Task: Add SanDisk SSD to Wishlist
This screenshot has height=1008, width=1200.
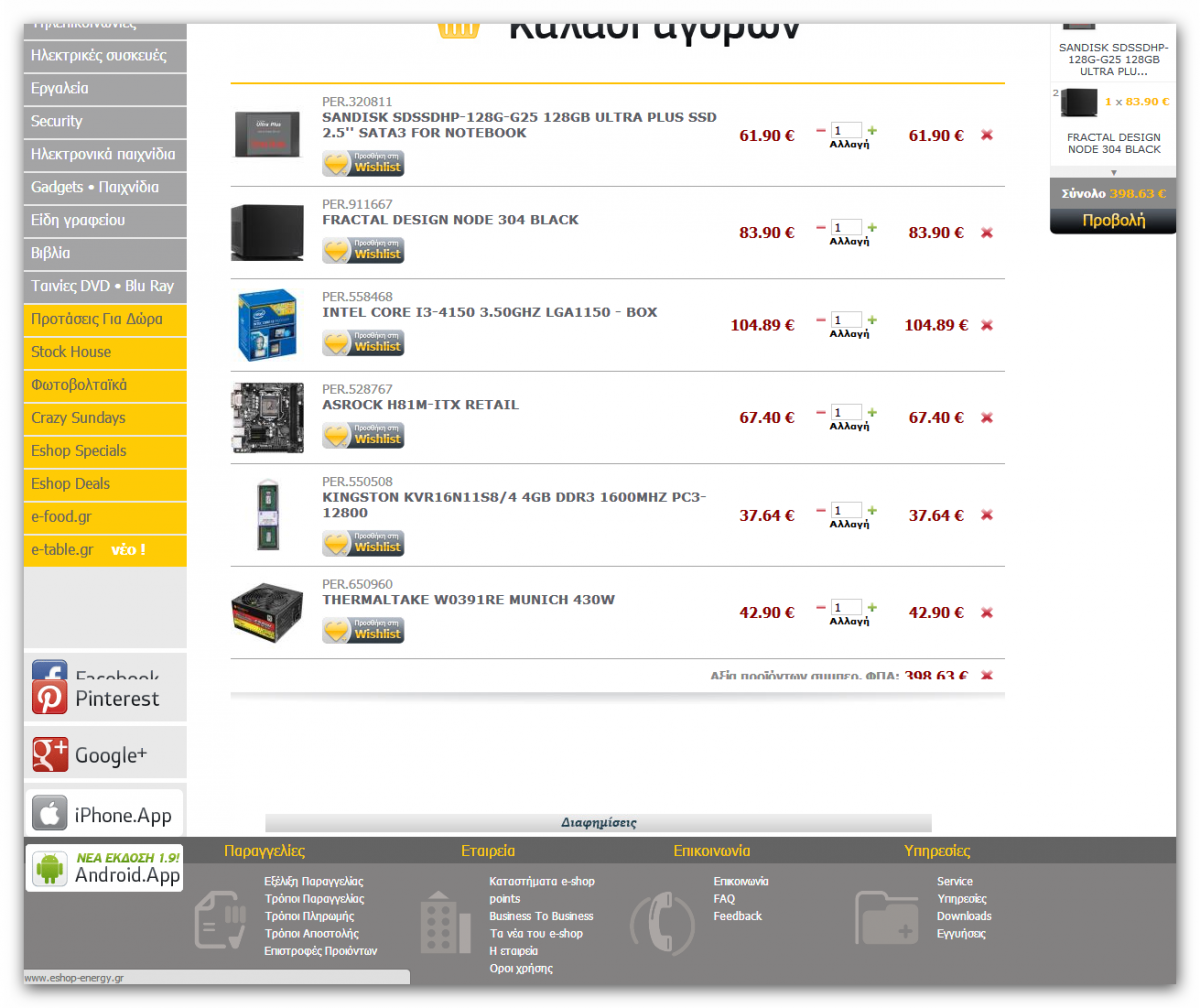Action: coord(363,163)
